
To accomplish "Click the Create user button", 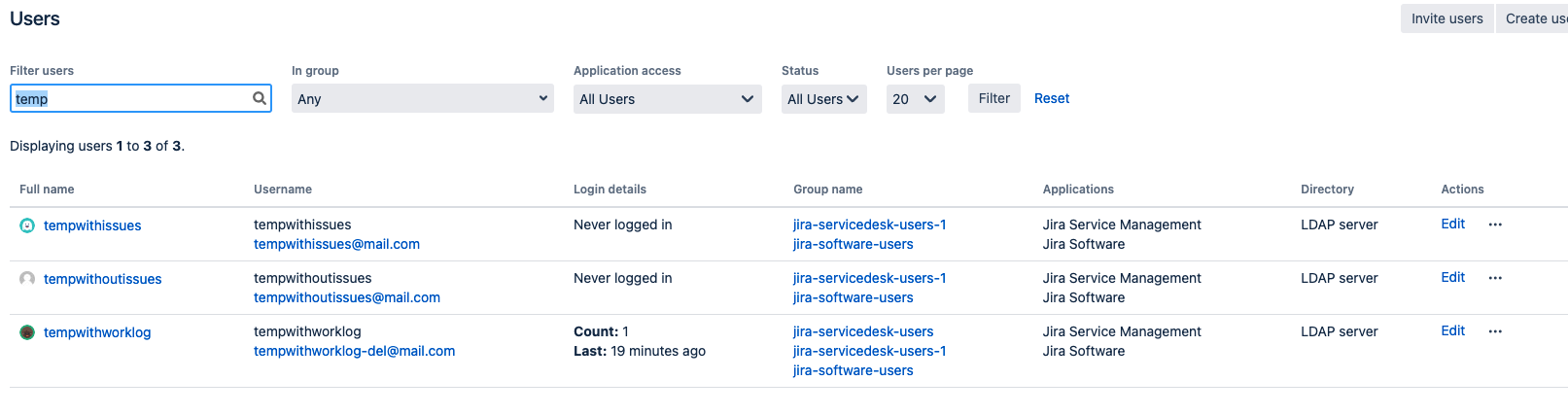I will click(1535, 18).
